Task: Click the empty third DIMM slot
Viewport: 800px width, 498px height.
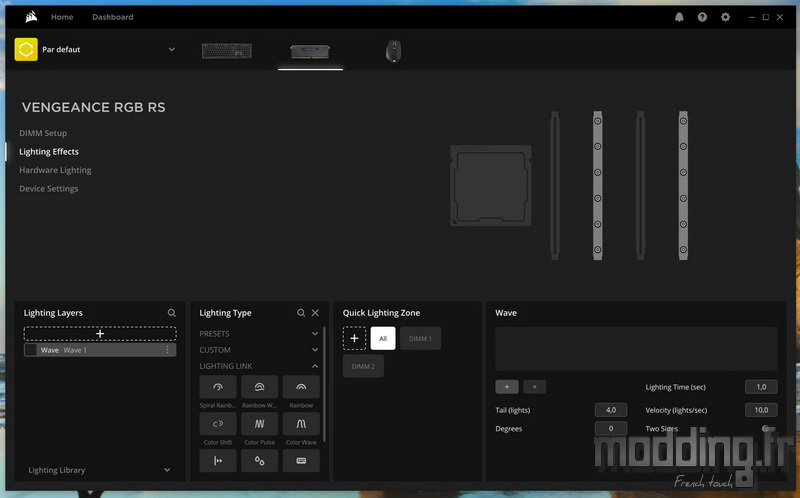Action: coord(640,186)
